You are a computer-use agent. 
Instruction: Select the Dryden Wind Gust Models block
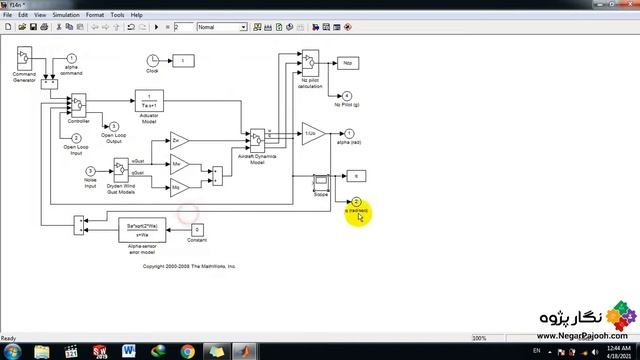coord(121,170)
